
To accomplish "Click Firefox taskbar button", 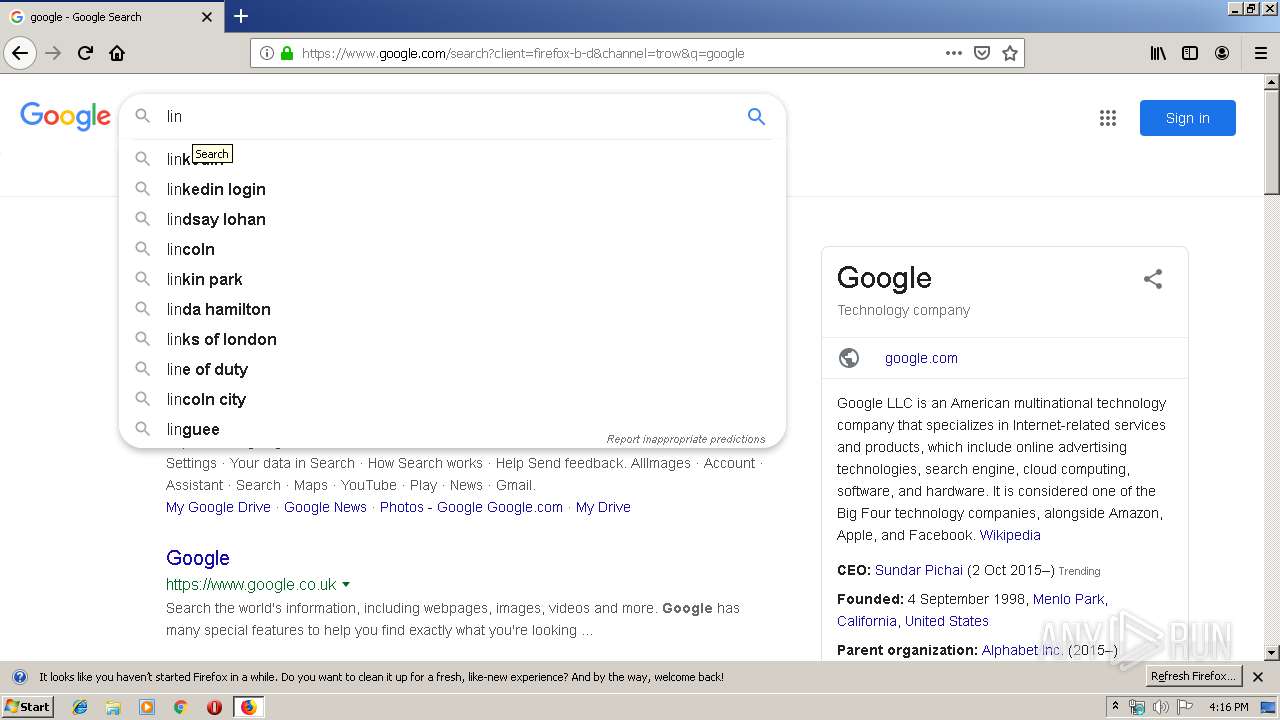I will (248, 707).
